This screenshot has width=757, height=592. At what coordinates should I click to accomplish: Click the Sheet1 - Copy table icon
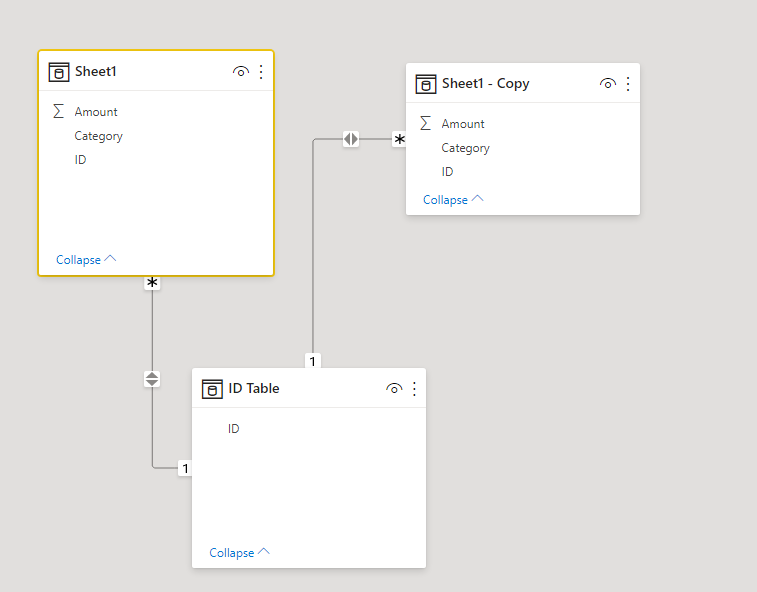pos(426,84)
